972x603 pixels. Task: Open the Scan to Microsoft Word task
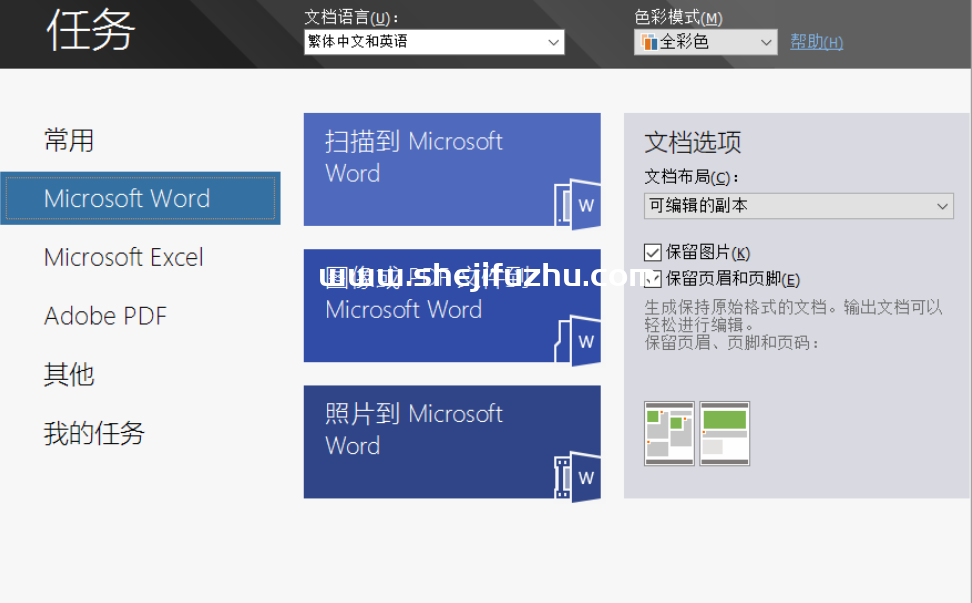[452, 169]
